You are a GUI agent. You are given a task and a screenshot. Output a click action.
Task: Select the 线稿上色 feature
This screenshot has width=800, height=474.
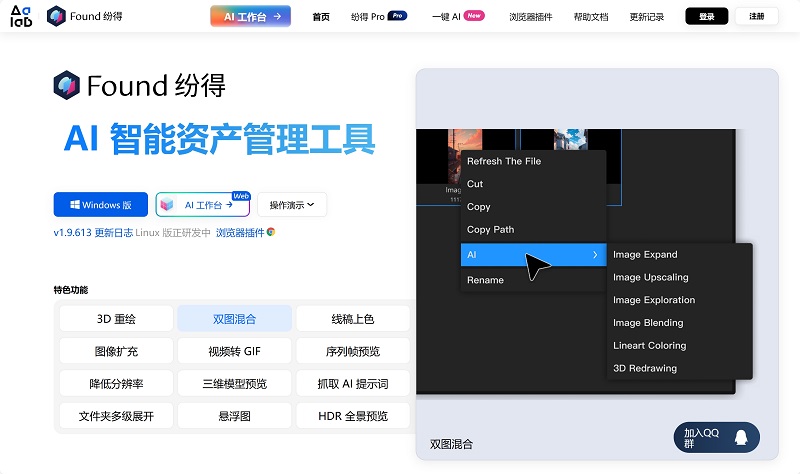tap(353, 319)
